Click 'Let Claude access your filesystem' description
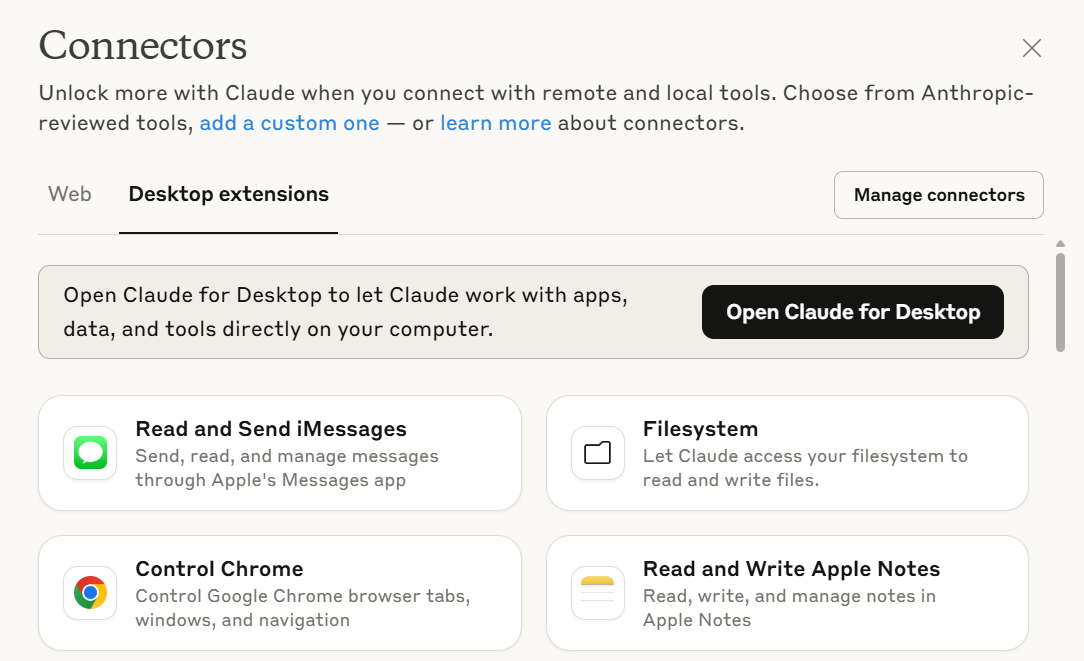Screen dimensions: 1084x661 [805, 468]
